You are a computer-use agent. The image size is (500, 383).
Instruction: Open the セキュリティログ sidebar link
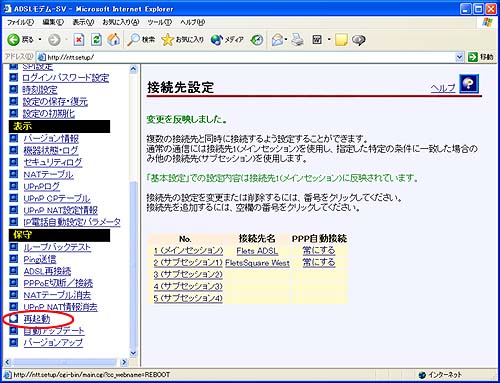pos(53,162)
